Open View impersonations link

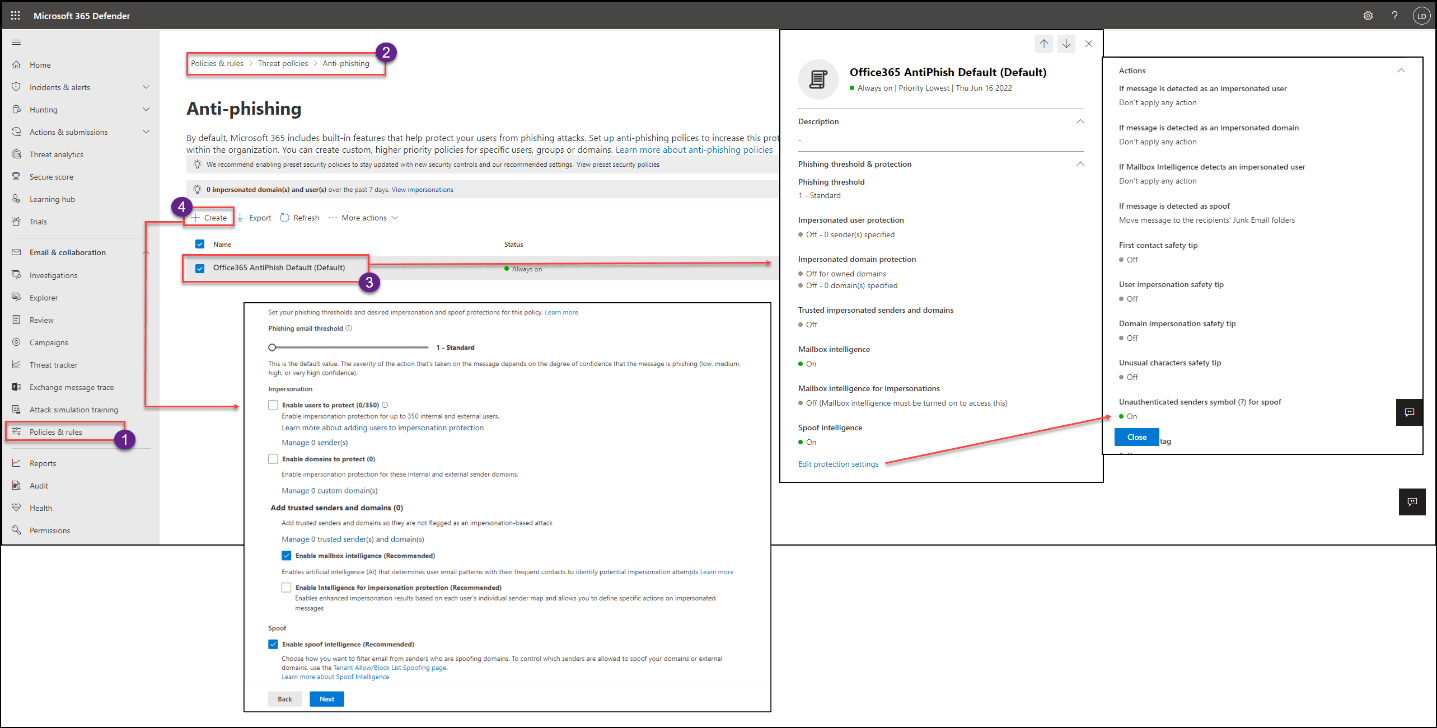click(x=422, y=189)
